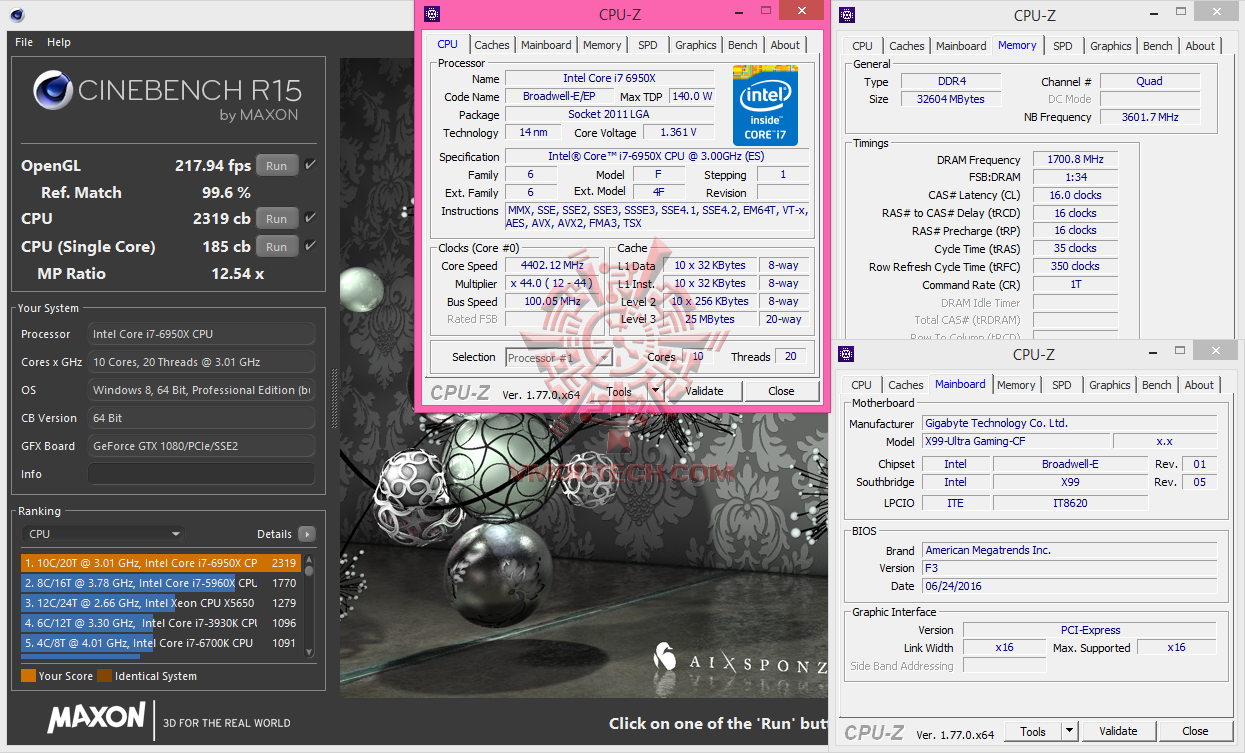Select ranking row 1 Core i7-6950X

160,563
